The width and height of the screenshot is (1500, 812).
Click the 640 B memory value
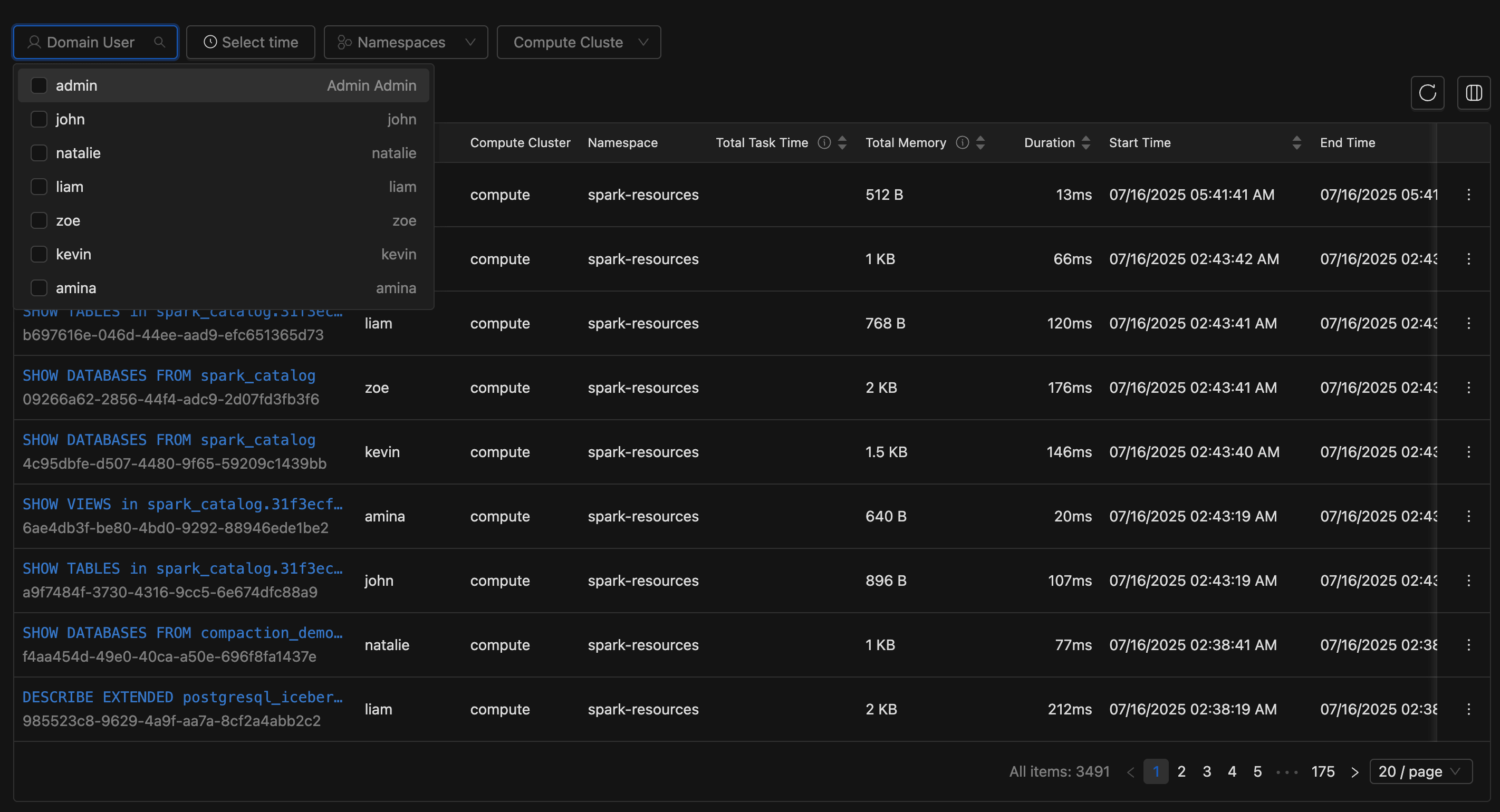point(886,516)
